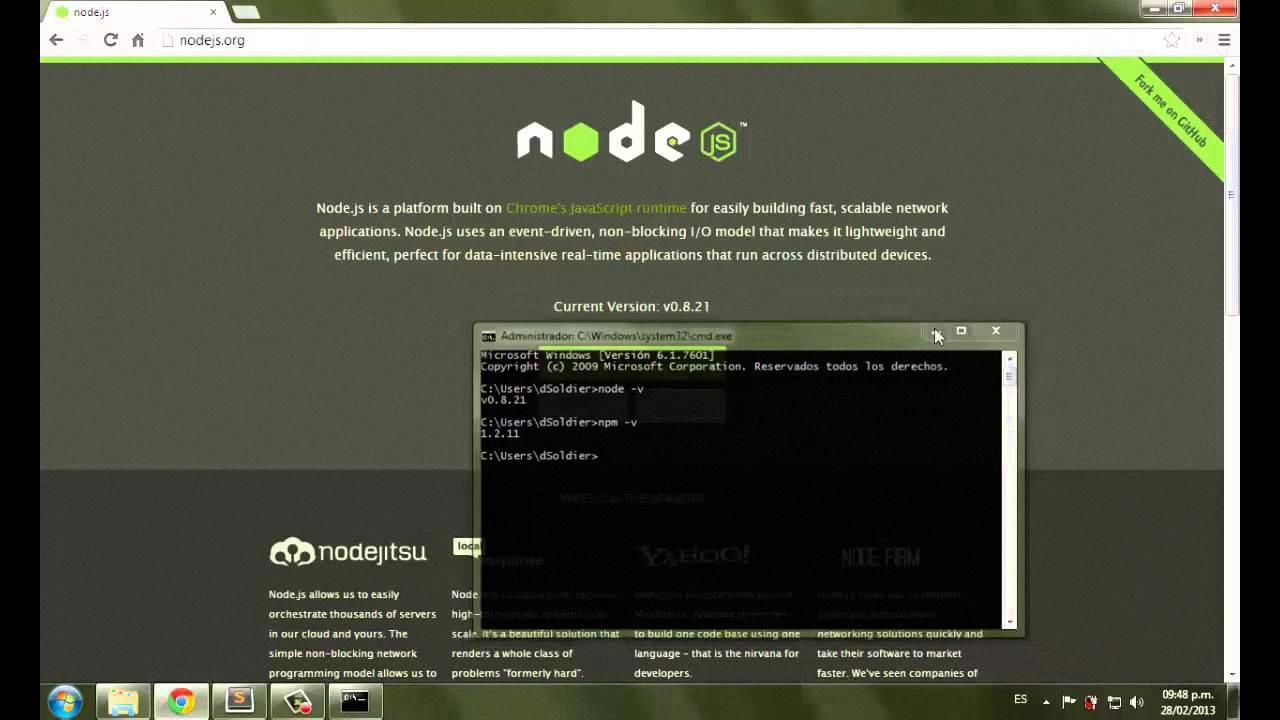Click the nodejitsu description paragraph

(x=353, y=634)
